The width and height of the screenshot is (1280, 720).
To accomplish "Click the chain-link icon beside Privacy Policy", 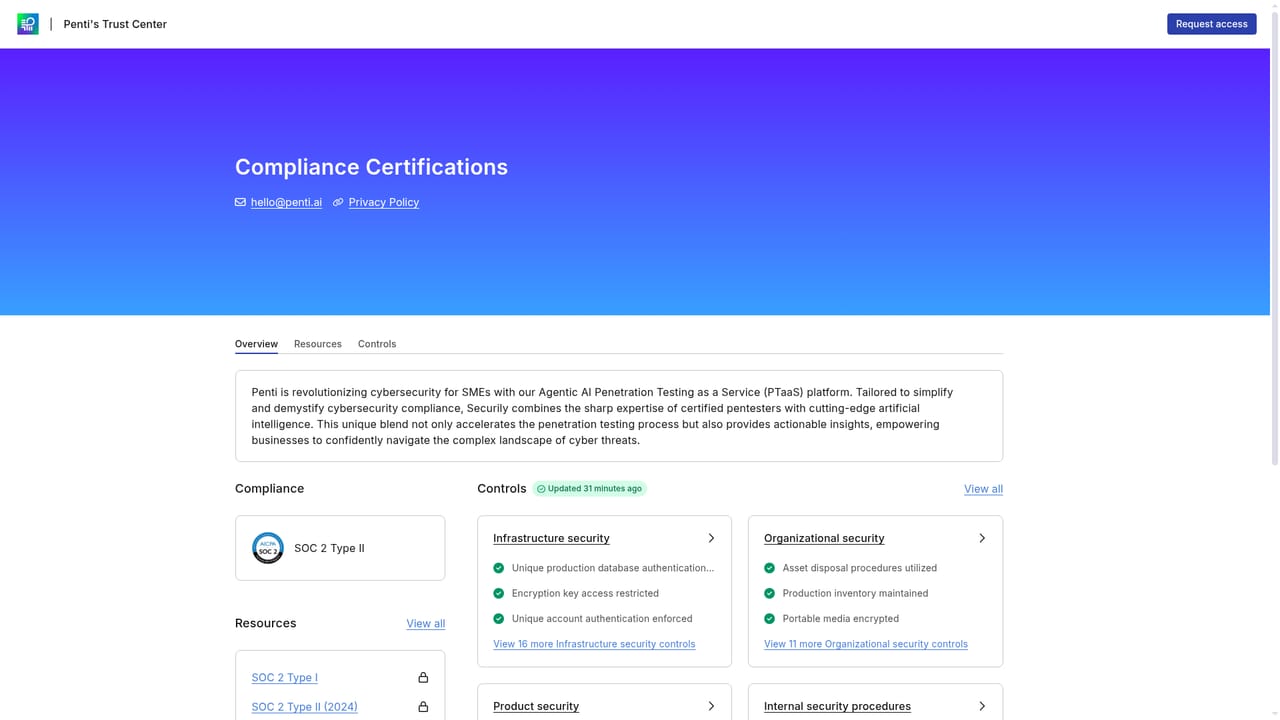I will click(x=338, y=202).
